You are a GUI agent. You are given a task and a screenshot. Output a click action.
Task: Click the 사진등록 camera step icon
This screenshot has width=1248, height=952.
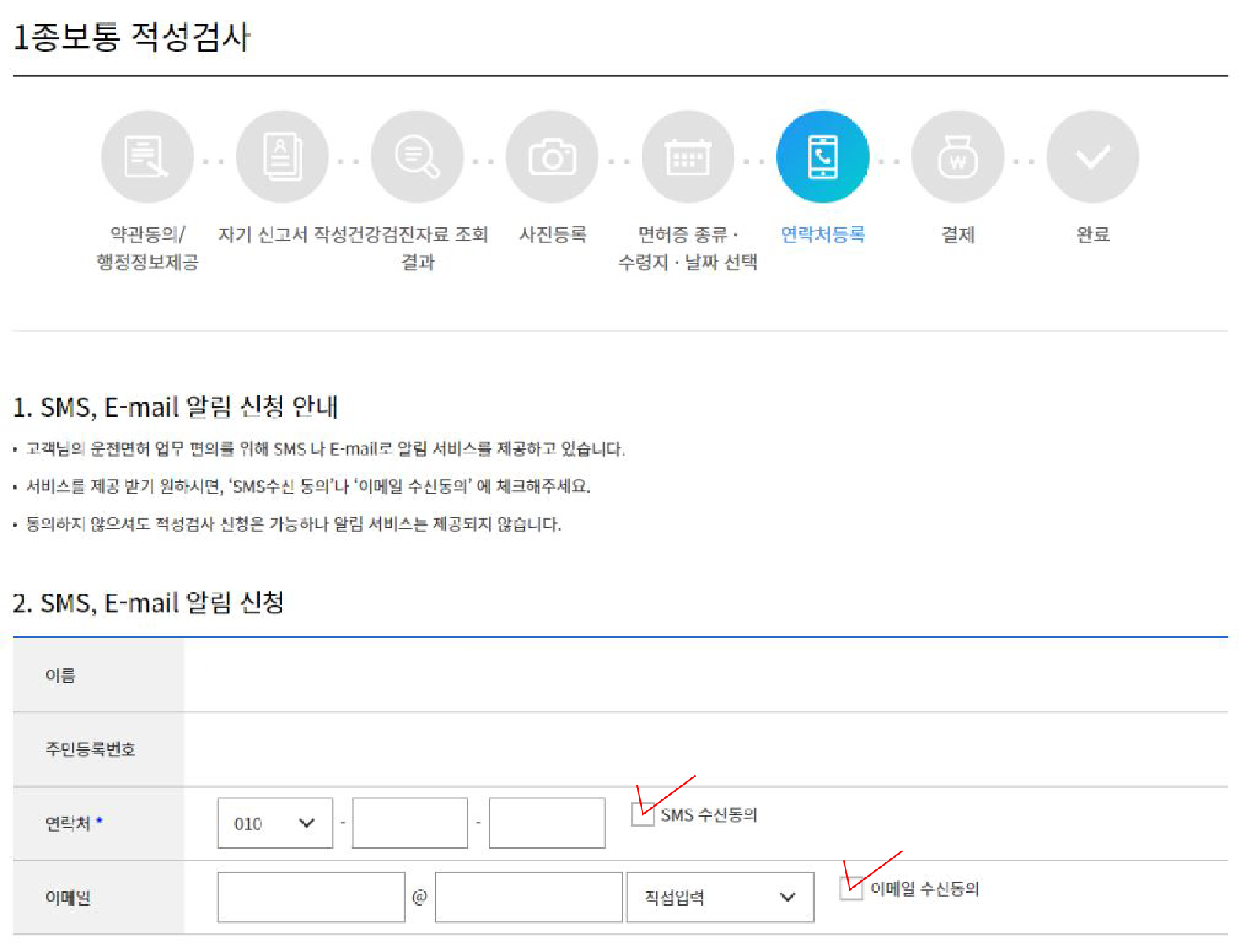coord(552,157)
